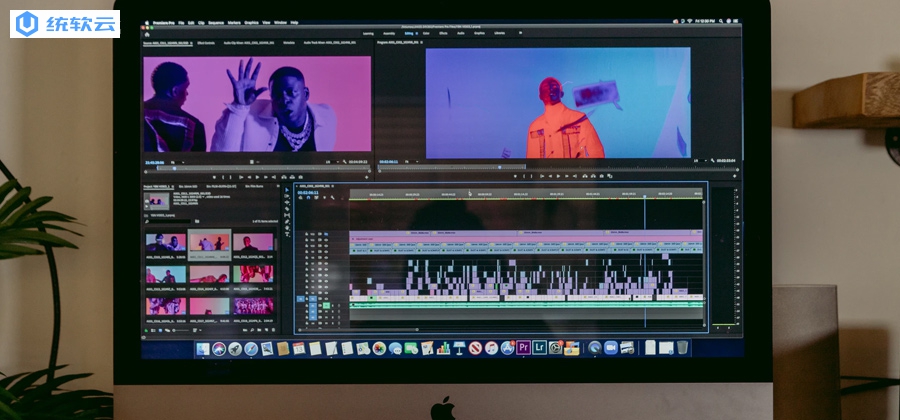Open Program monitor settings wrench
Image resolution: width=900 pixels, height=420 pixels.
[x=713, y=161]
